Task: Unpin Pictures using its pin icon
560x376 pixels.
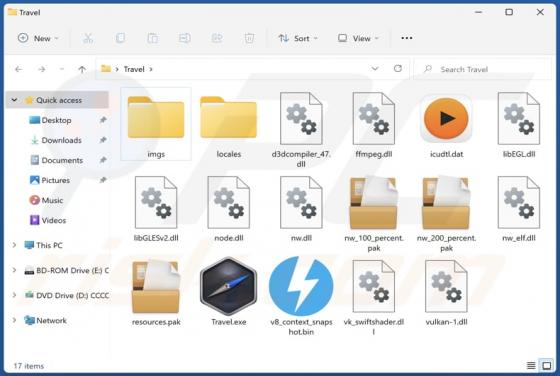Action: click(103, 180)
